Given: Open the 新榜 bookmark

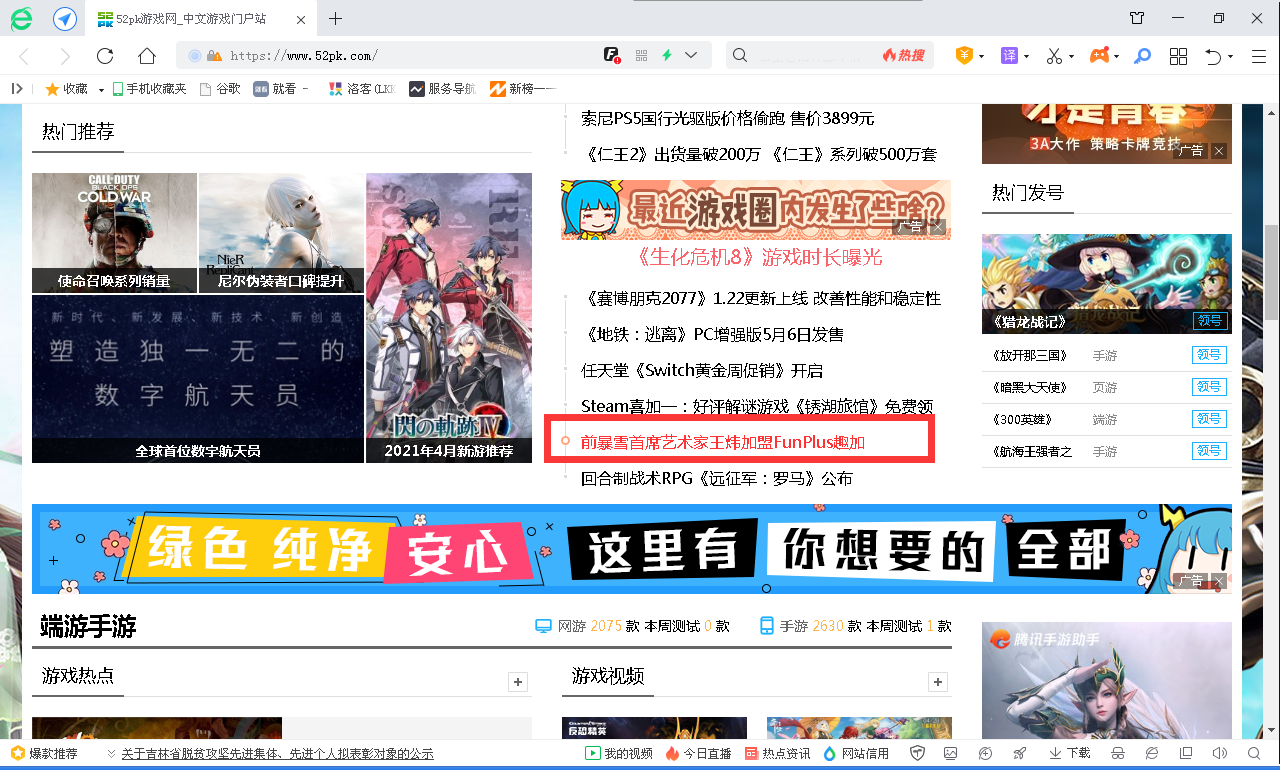Looking at the screenshot, I should click(522, 89).
